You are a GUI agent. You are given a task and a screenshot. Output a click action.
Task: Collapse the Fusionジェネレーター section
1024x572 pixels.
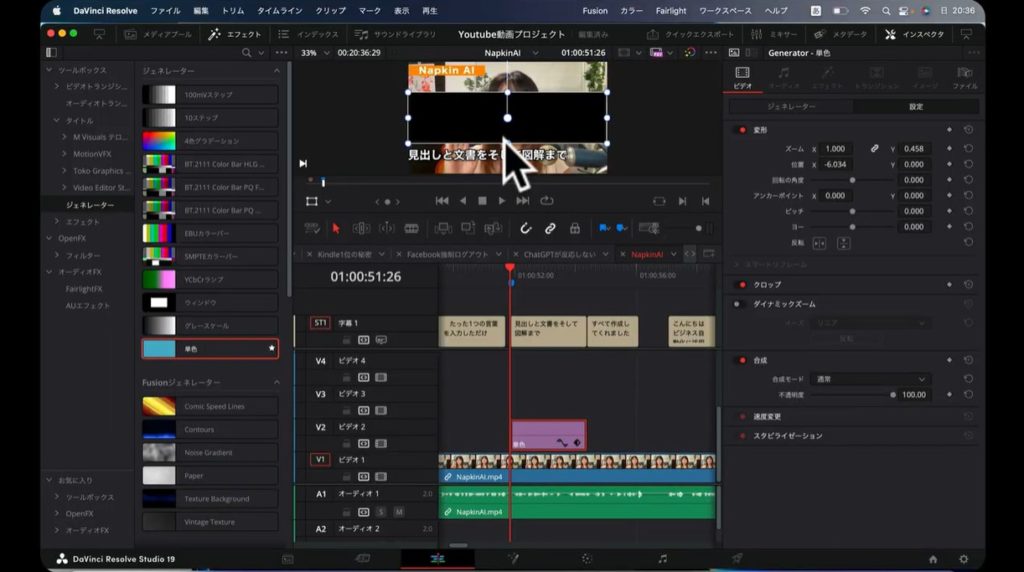[277, 382]
